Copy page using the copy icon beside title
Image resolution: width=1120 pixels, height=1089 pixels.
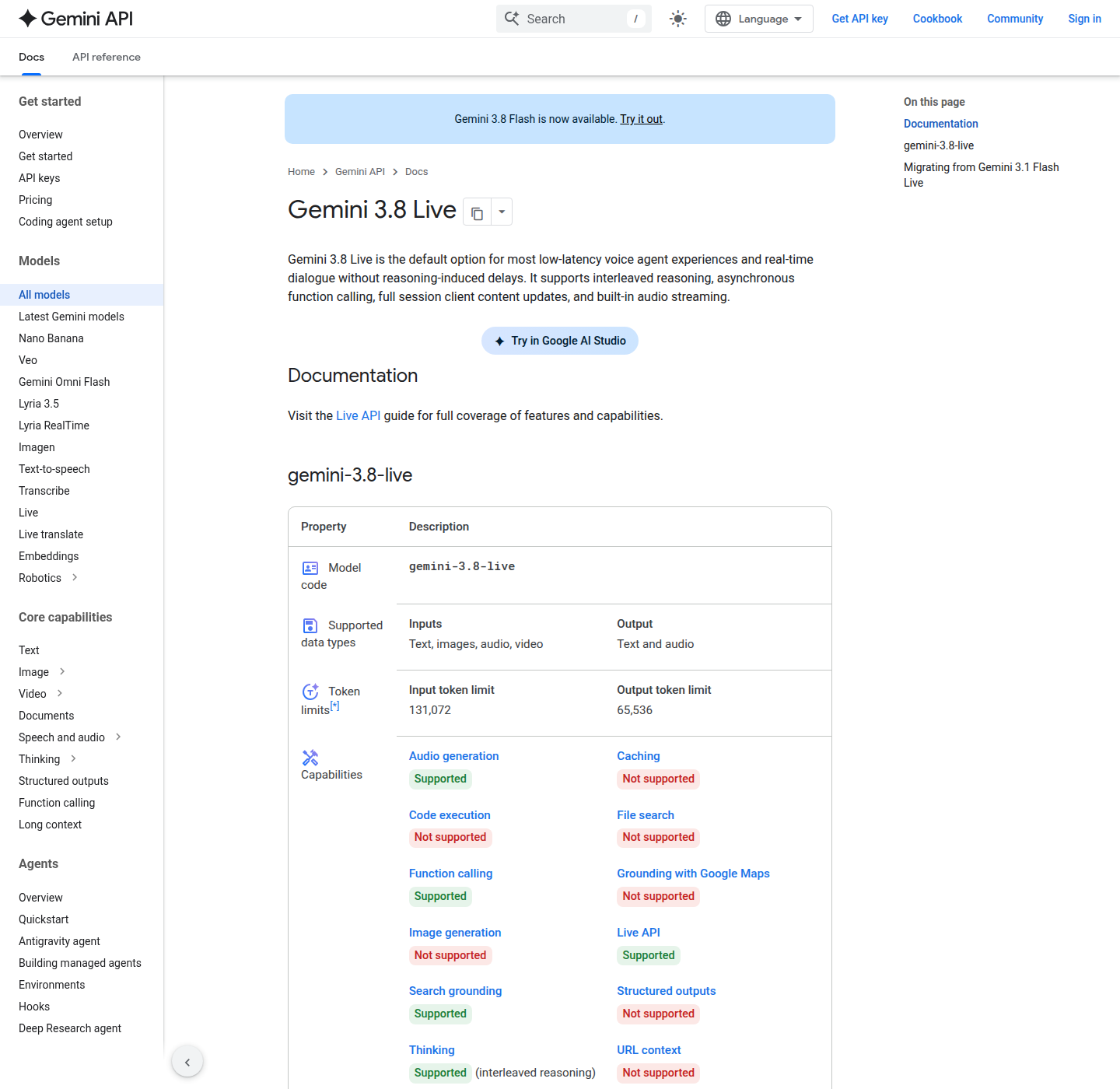(478, 212)
